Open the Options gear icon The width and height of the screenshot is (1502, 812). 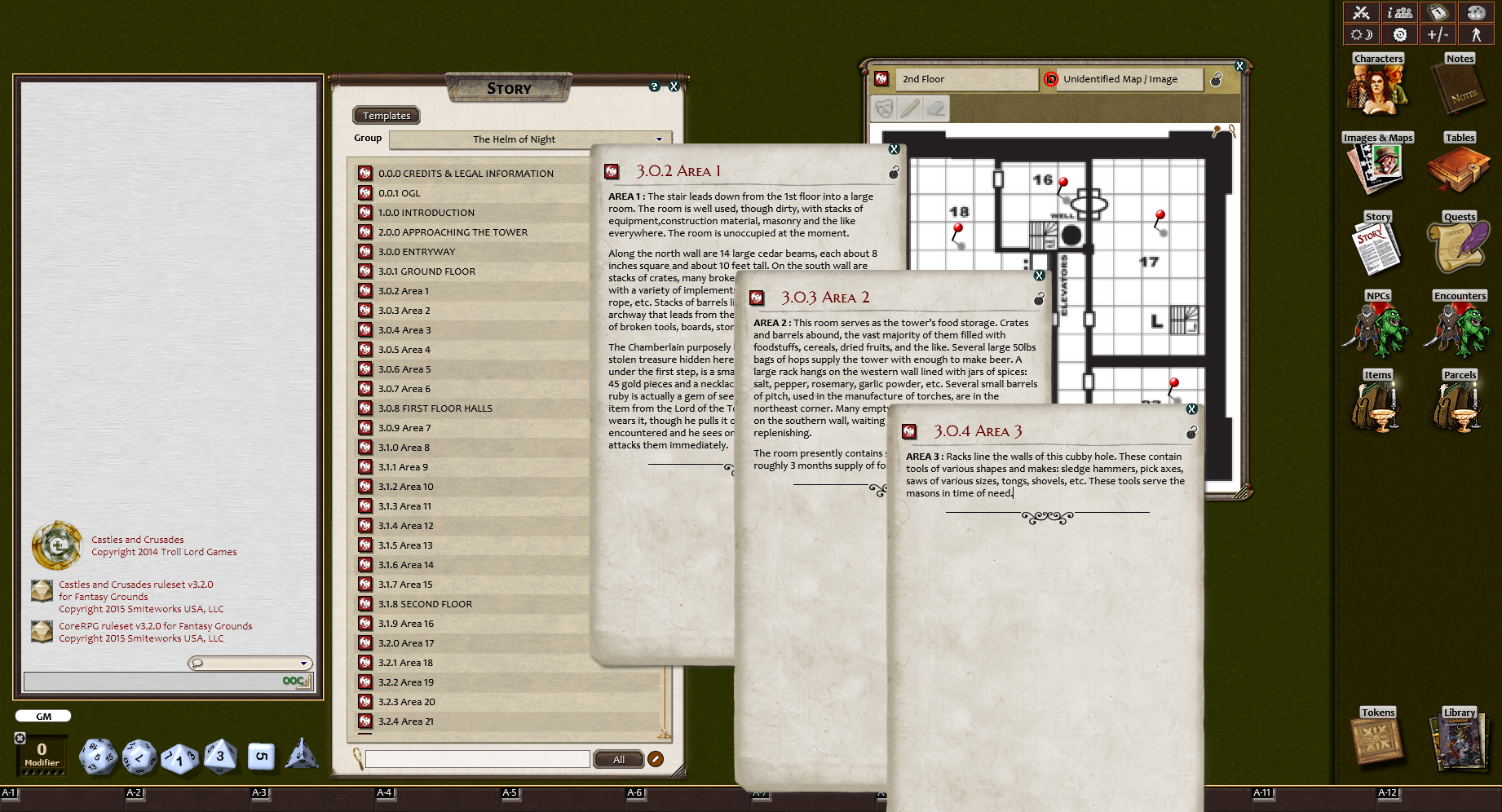(x=1400, y=34)
